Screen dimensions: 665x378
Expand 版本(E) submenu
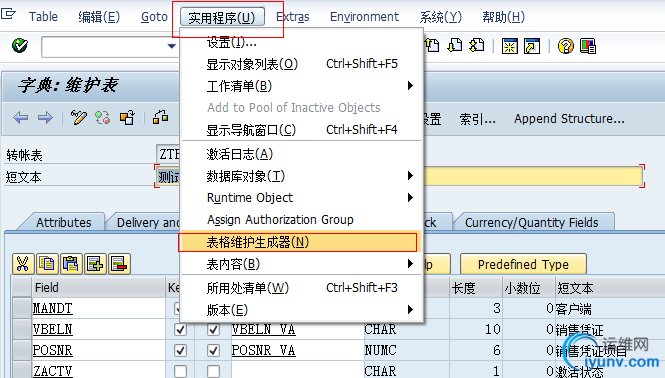[x=301, y=310]
